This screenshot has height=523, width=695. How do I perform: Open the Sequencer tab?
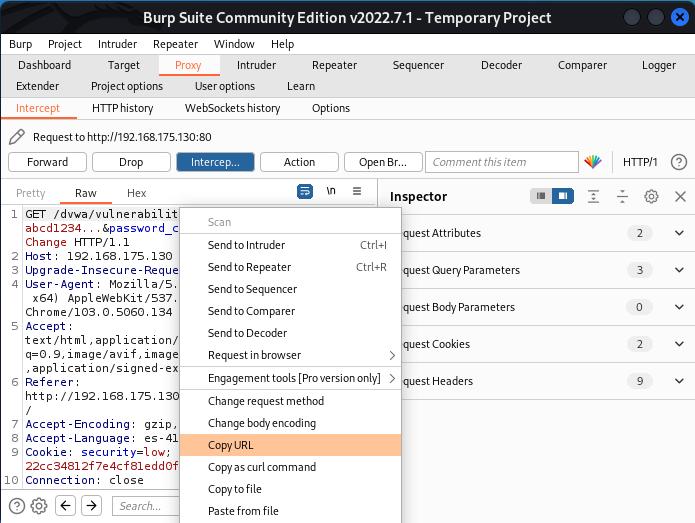[x=418, y=65]
